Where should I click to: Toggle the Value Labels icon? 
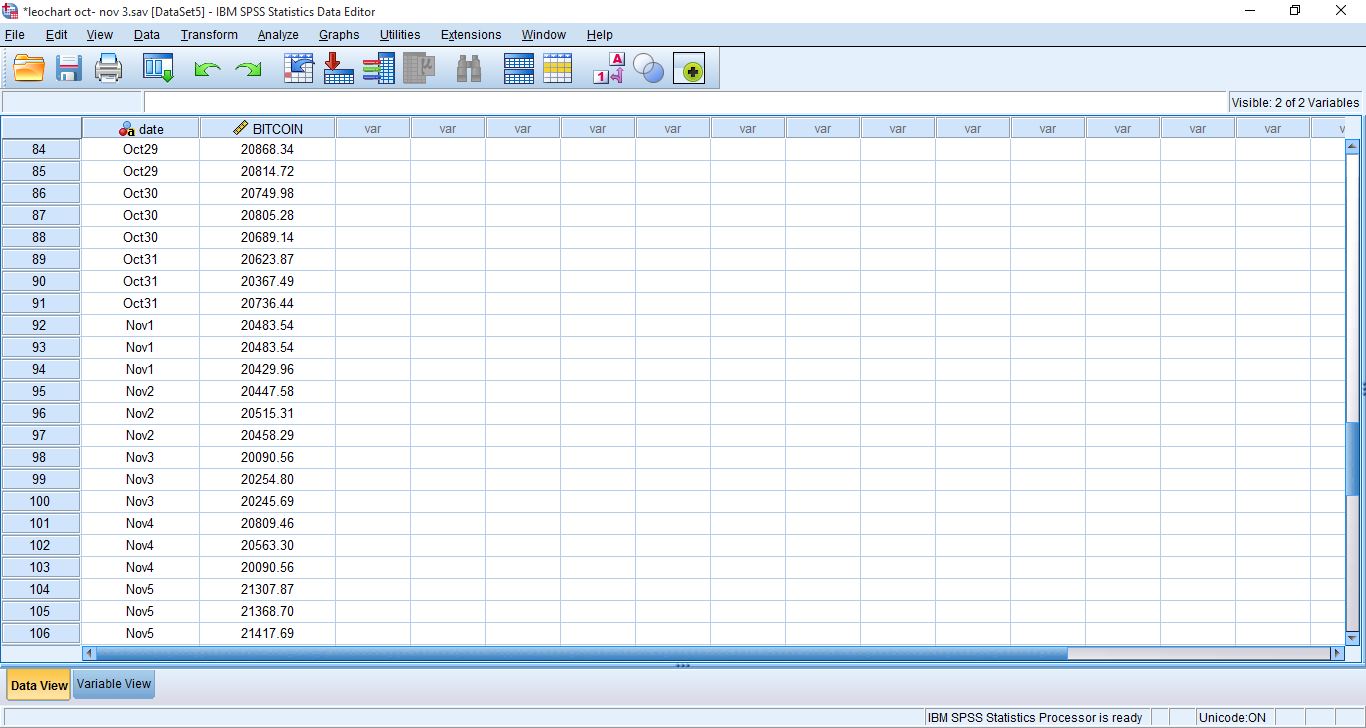pos(608,69)
